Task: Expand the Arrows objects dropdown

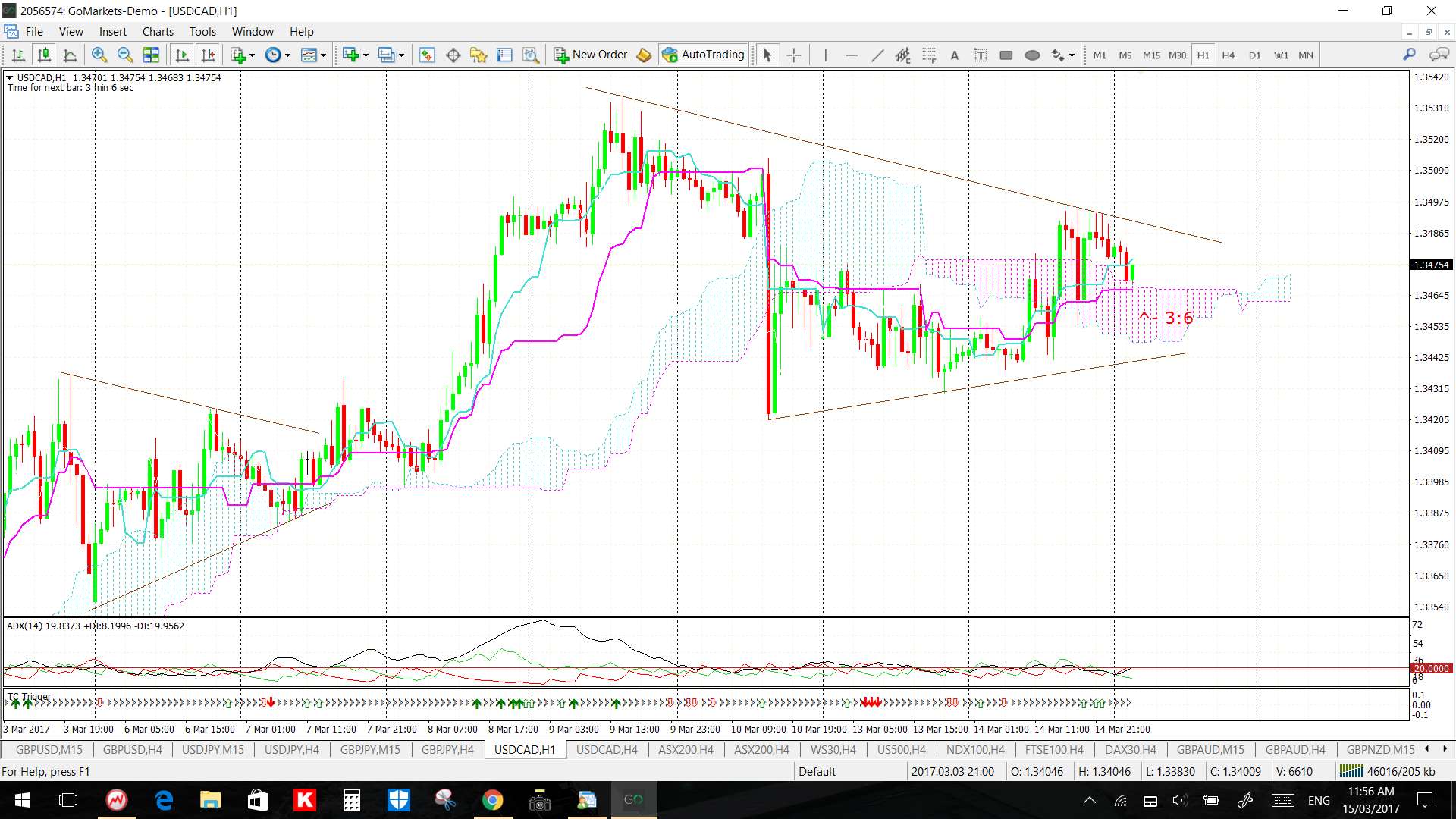Action: coord(1072,55)
